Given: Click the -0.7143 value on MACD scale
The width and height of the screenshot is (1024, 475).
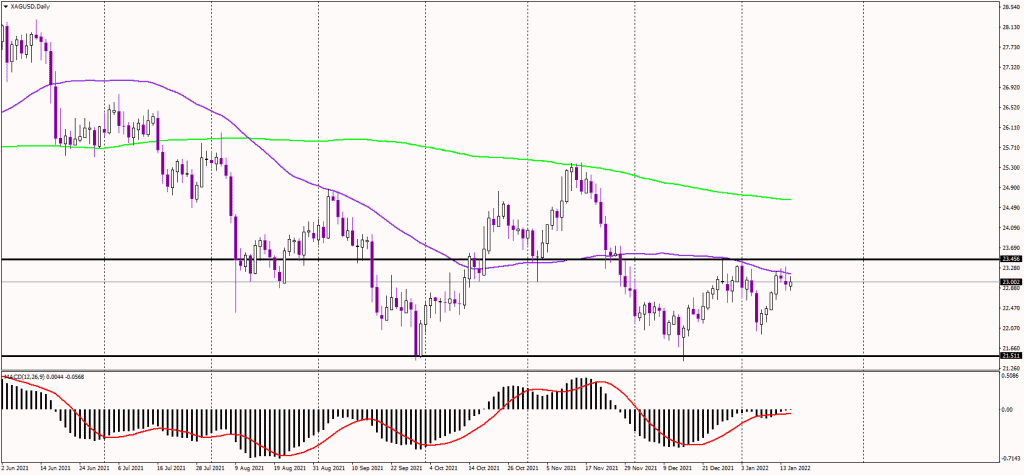Looking at the screenshot, I should (x=1010, y=457).
